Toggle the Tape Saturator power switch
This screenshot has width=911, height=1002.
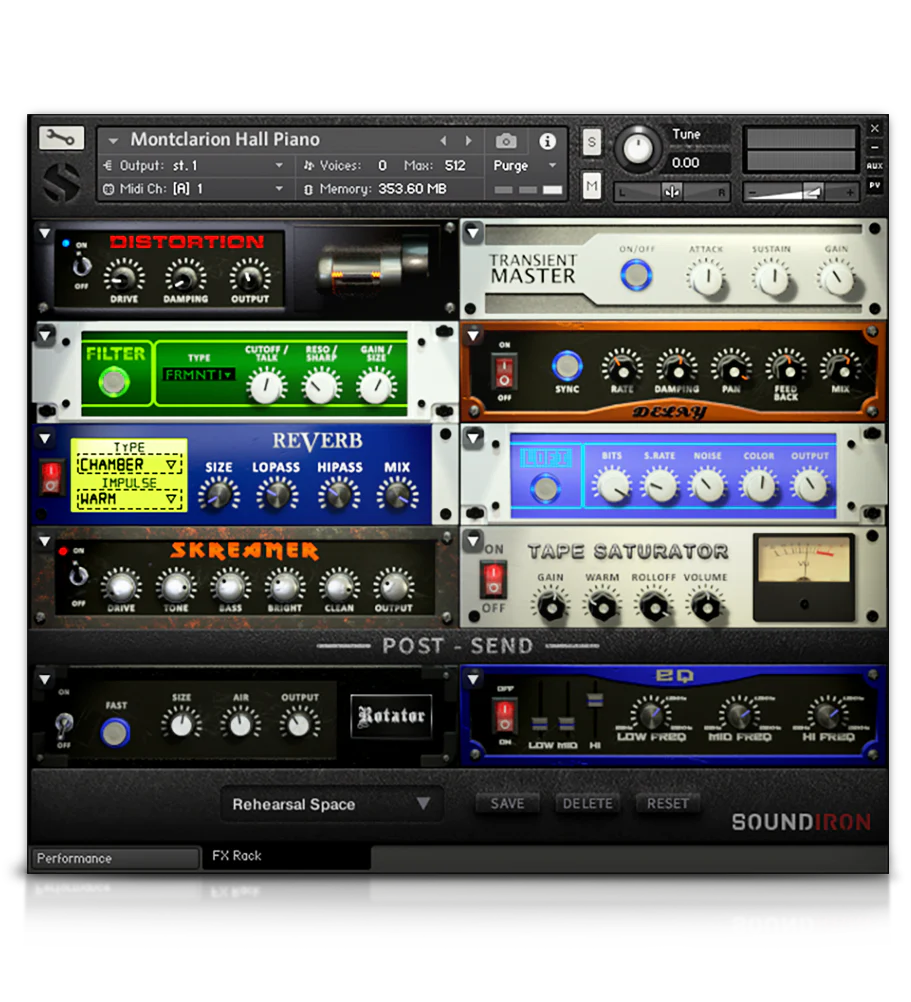point(493,578)
